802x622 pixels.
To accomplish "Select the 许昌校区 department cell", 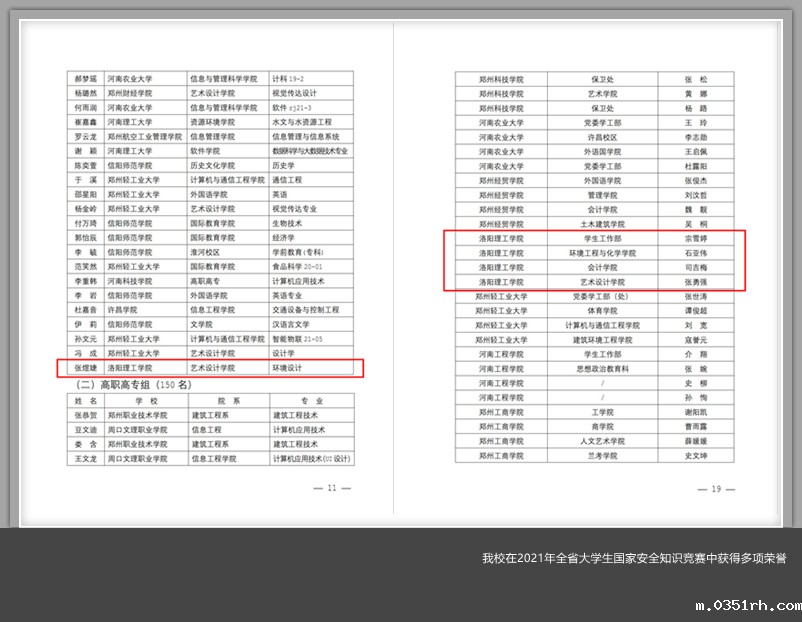I will coord(601,137).
